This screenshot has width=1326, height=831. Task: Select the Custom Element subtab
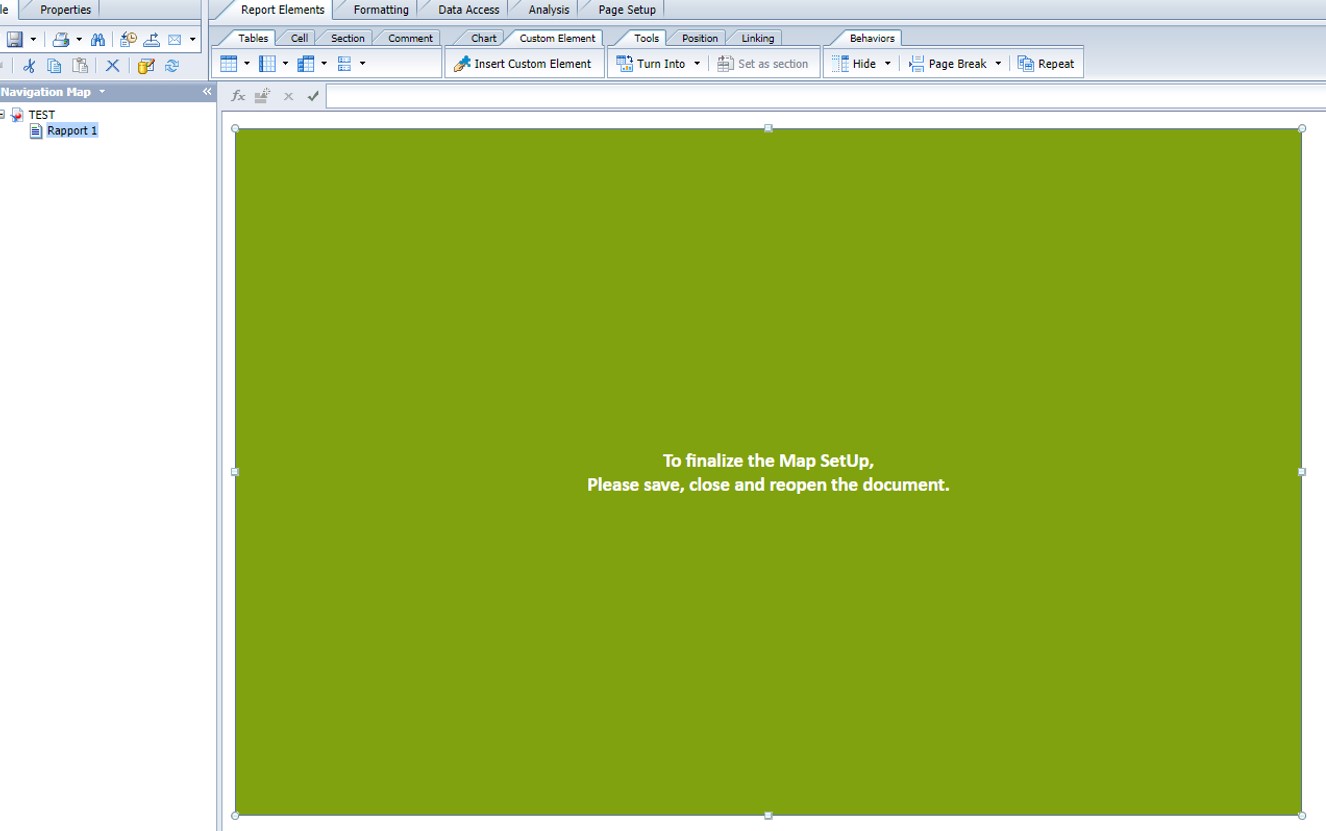[557, 38]
